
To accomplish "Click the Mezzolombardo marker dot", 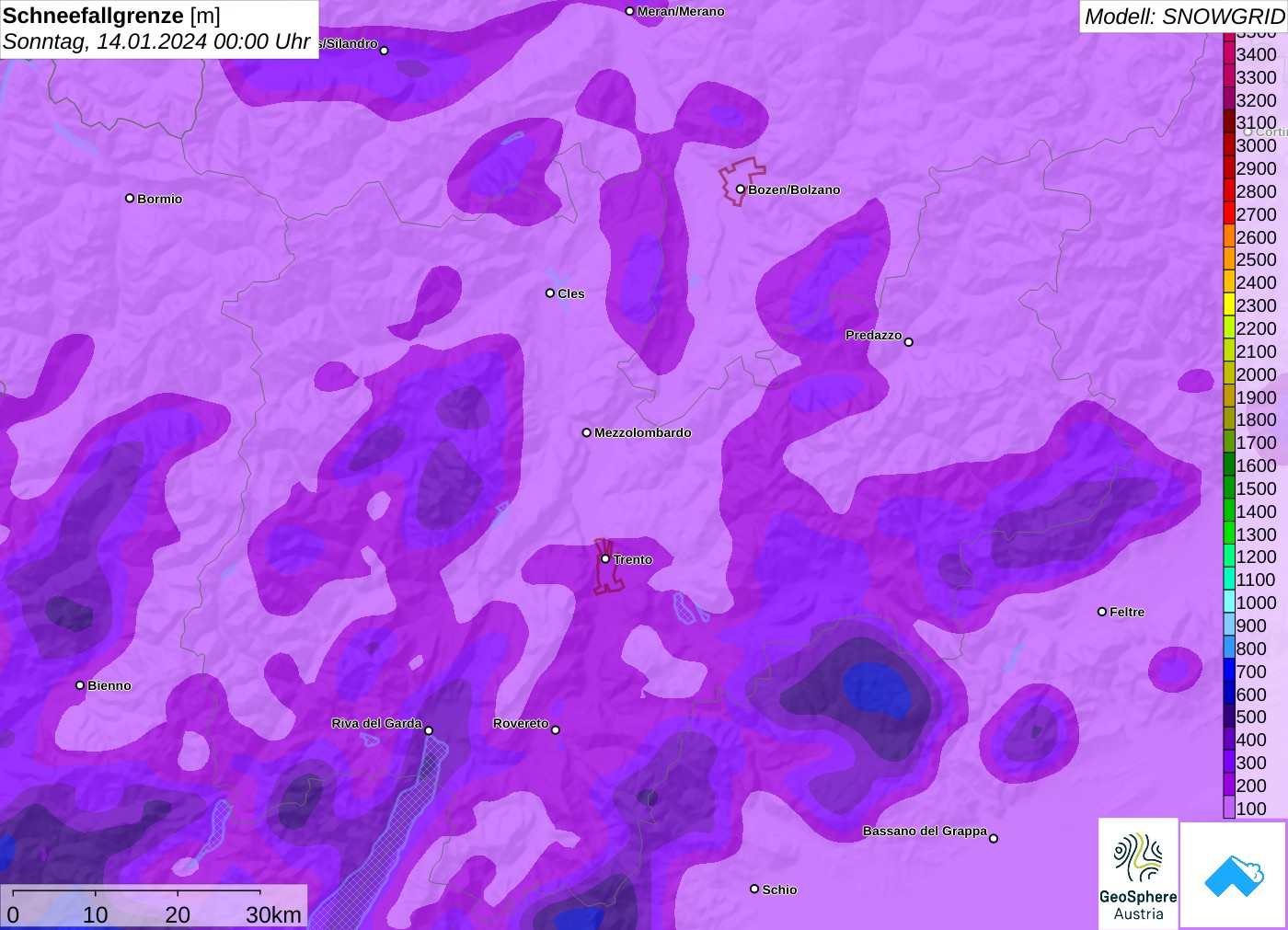I will tap(587, 432).
